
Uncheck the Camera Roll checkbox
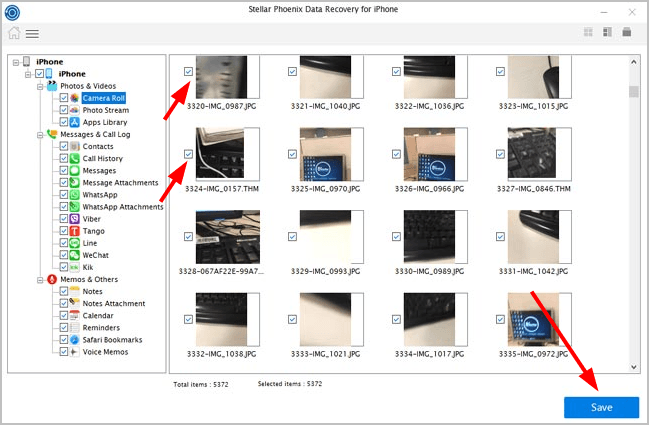pos(64,98)
